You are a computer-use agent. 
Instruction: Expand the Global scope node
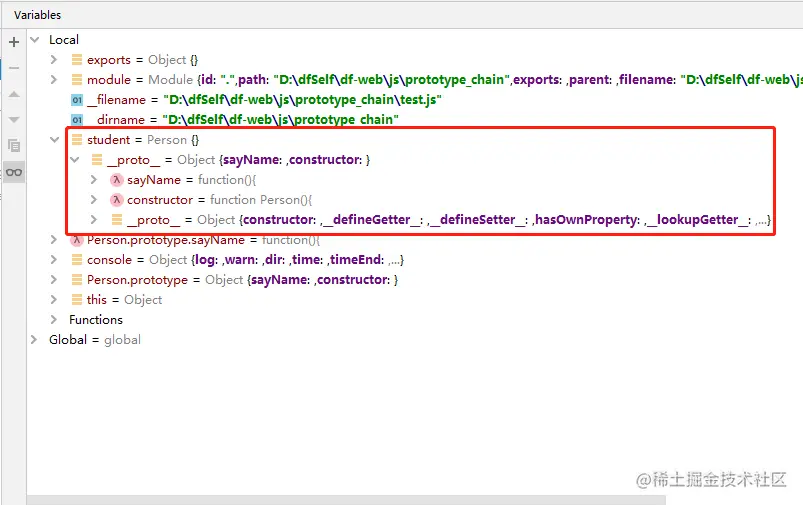click(34, 339)
